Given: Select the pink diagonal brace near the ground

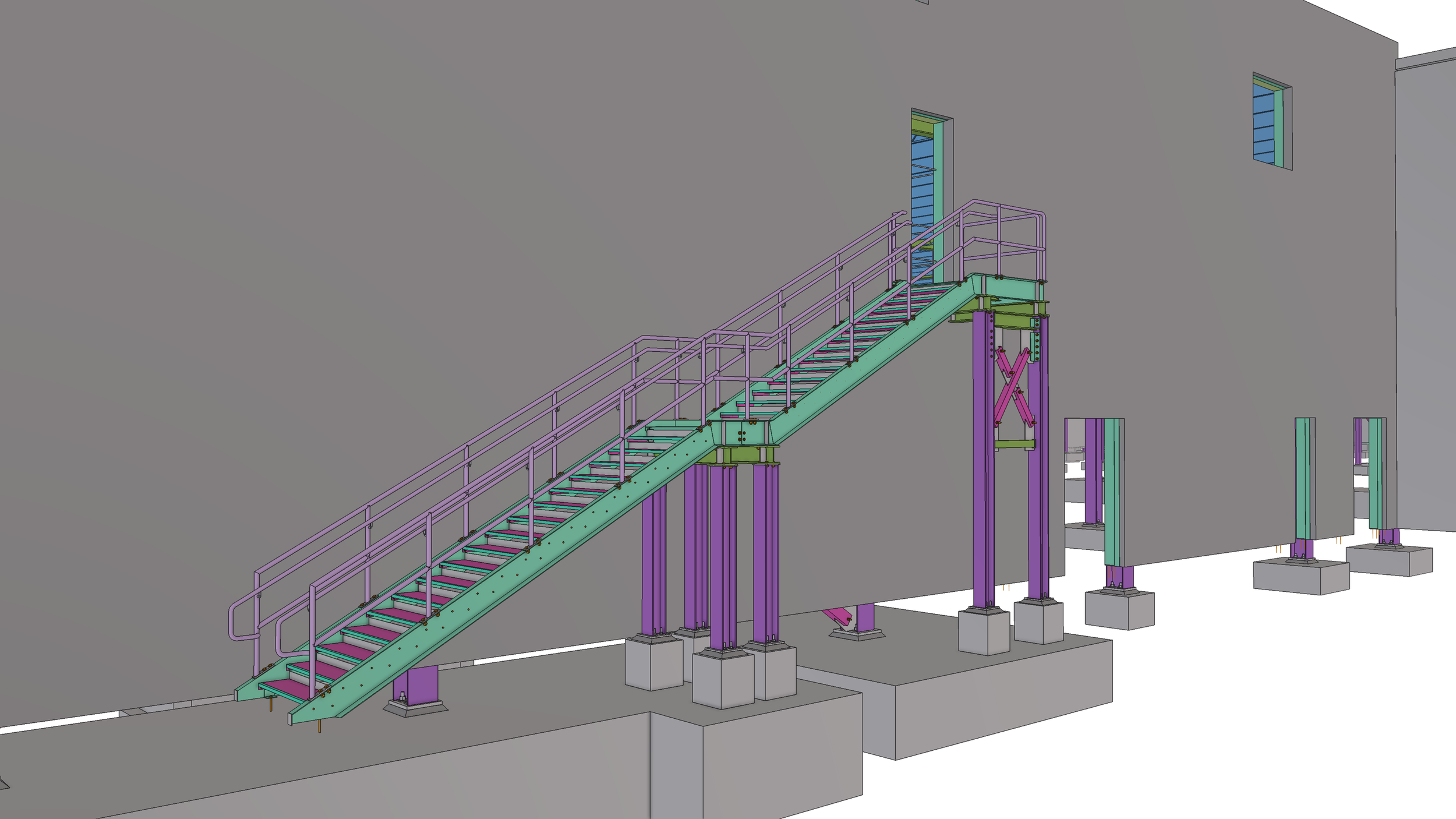Looking at the screenshot, I should 837,615.
